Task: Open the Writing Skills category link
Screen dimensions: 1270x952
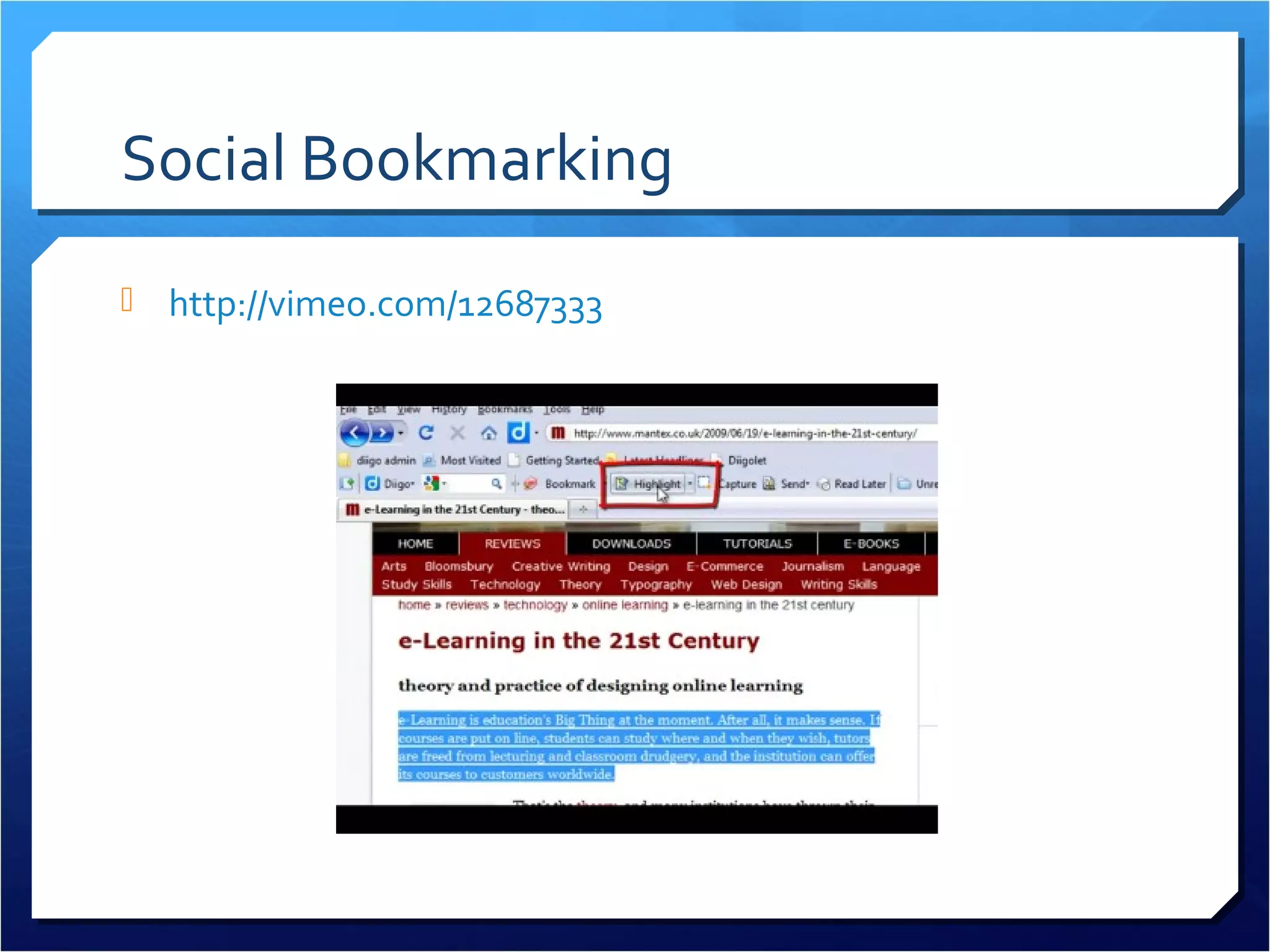Action: 838,584
